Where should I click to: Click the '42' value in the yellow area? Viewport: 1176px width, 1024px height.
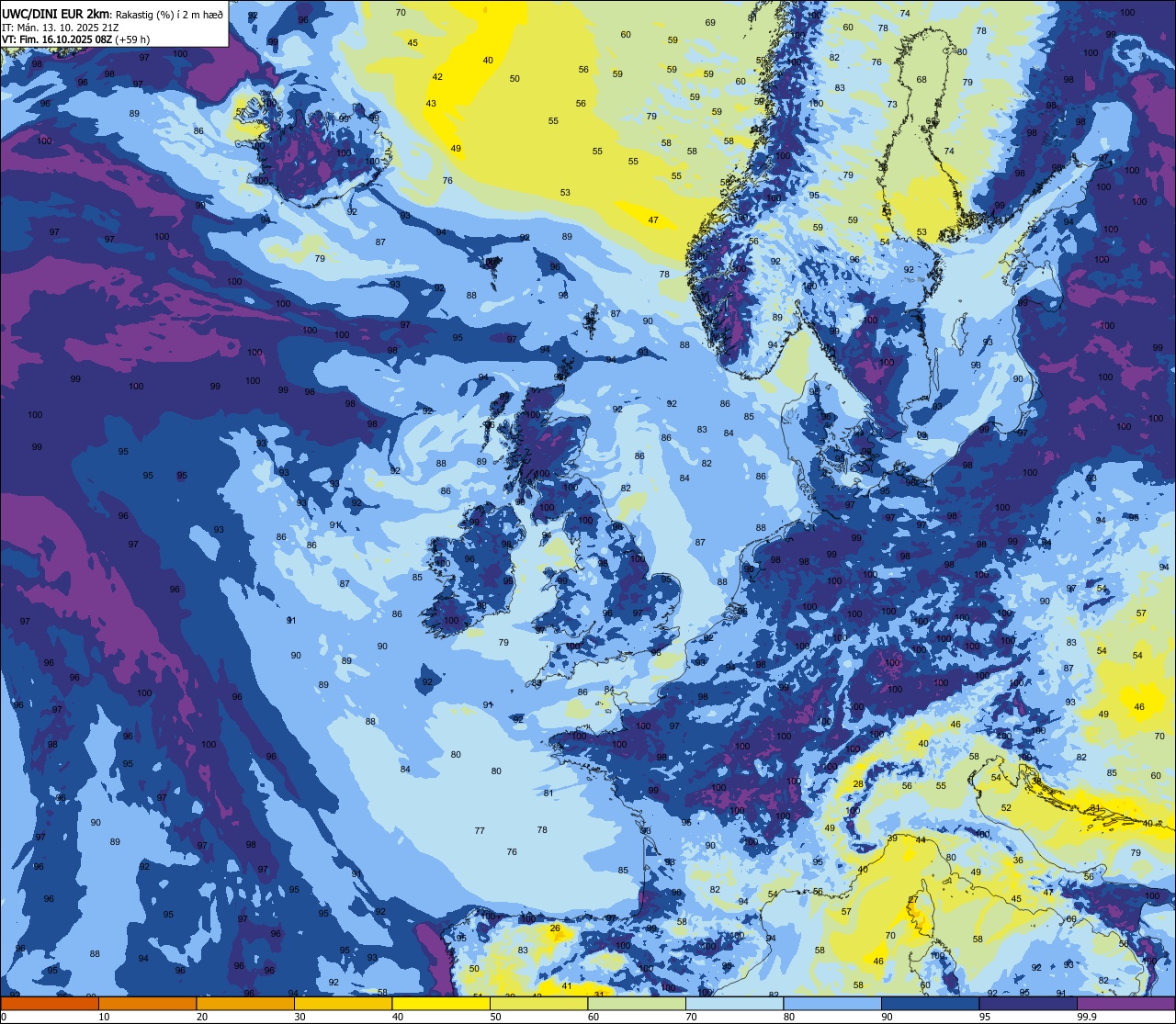pos(437,77)
